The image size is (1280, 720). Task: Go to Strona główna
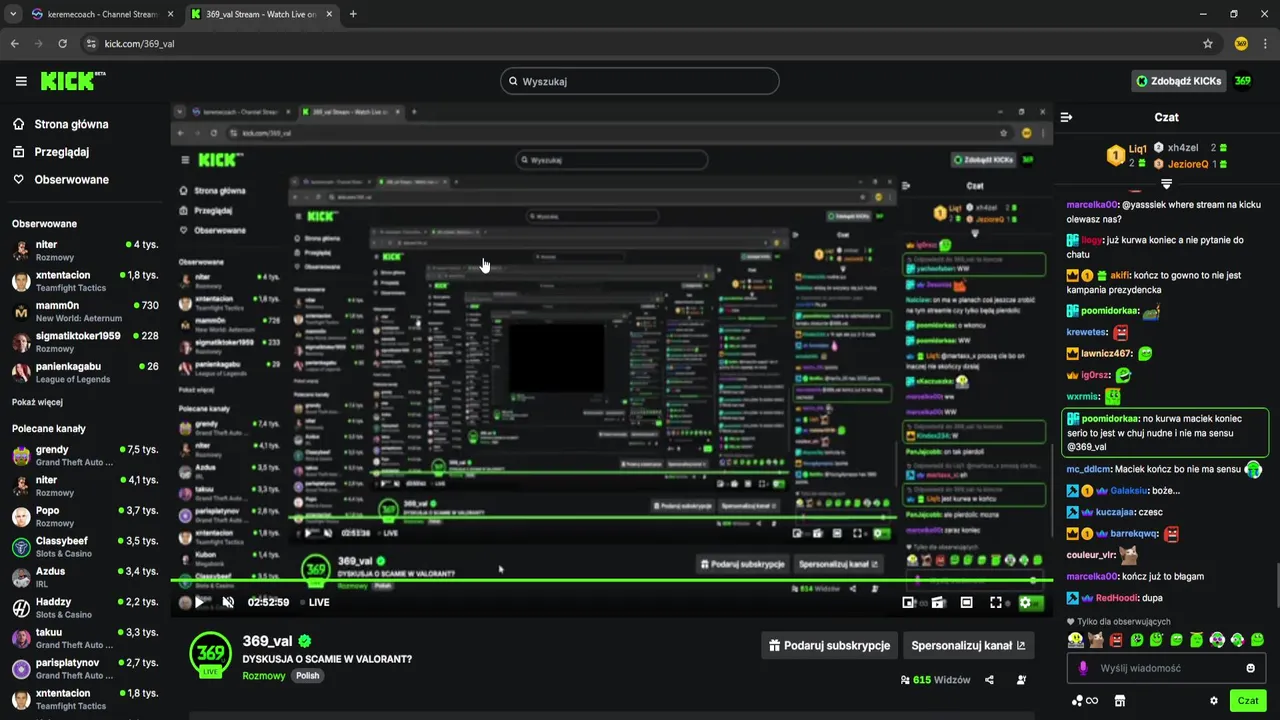pos(60,124)
